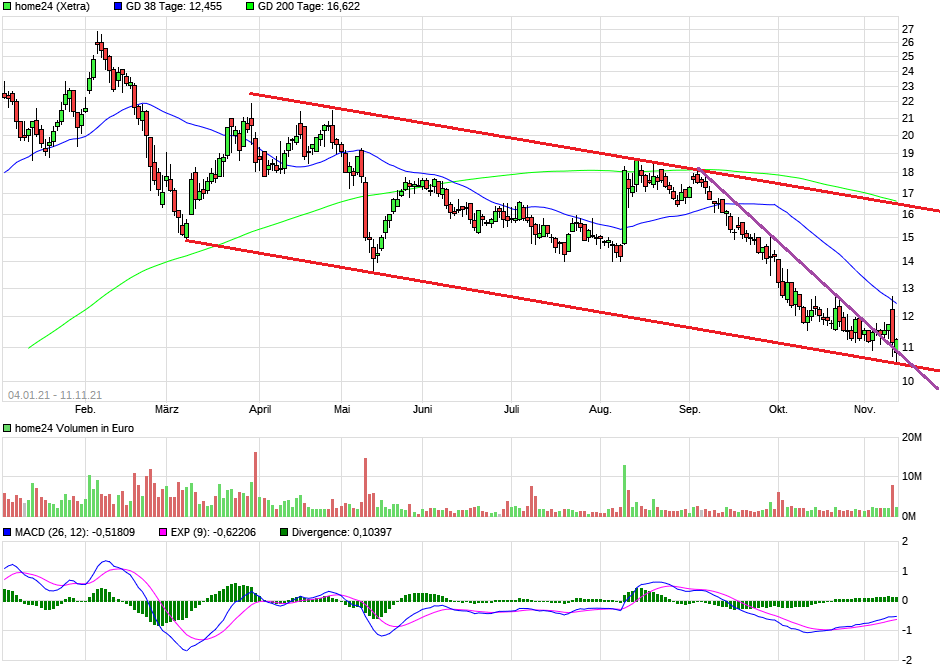940x670 pixels.
Task: Click the price axis value 10
Action: [908, 381]
